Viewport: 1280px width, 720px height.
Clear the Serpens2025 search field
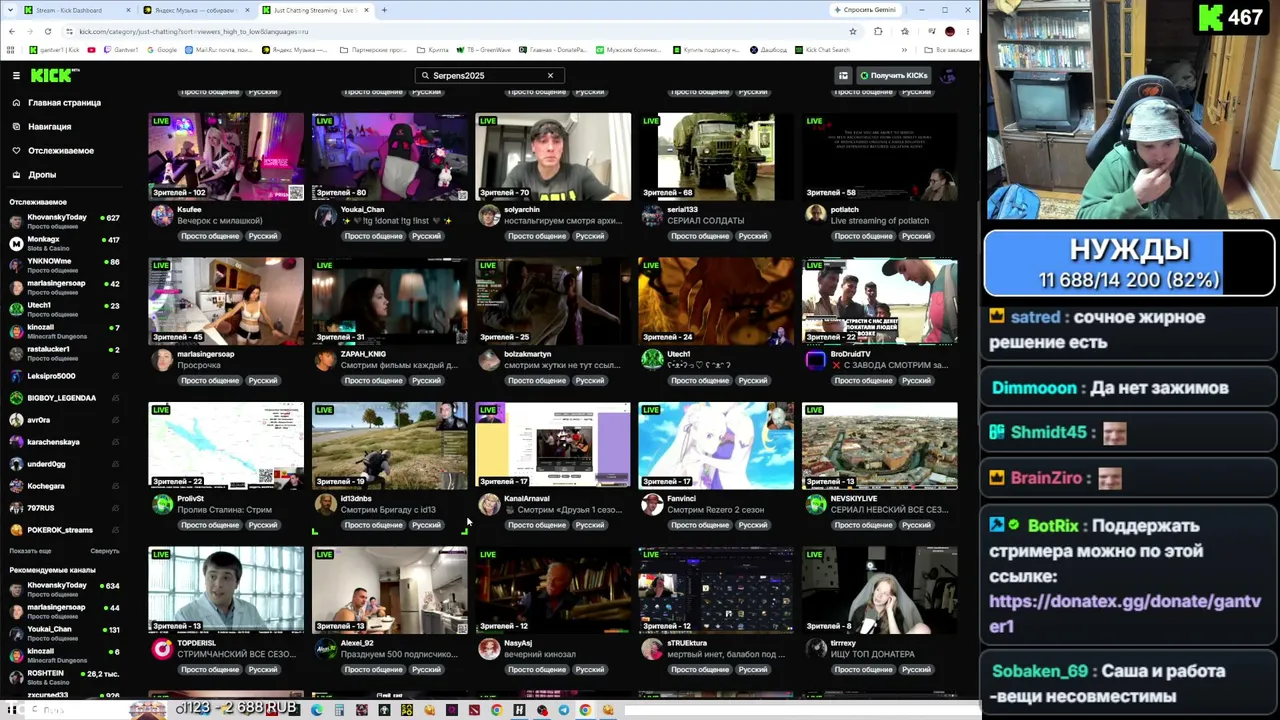(550, 75)
